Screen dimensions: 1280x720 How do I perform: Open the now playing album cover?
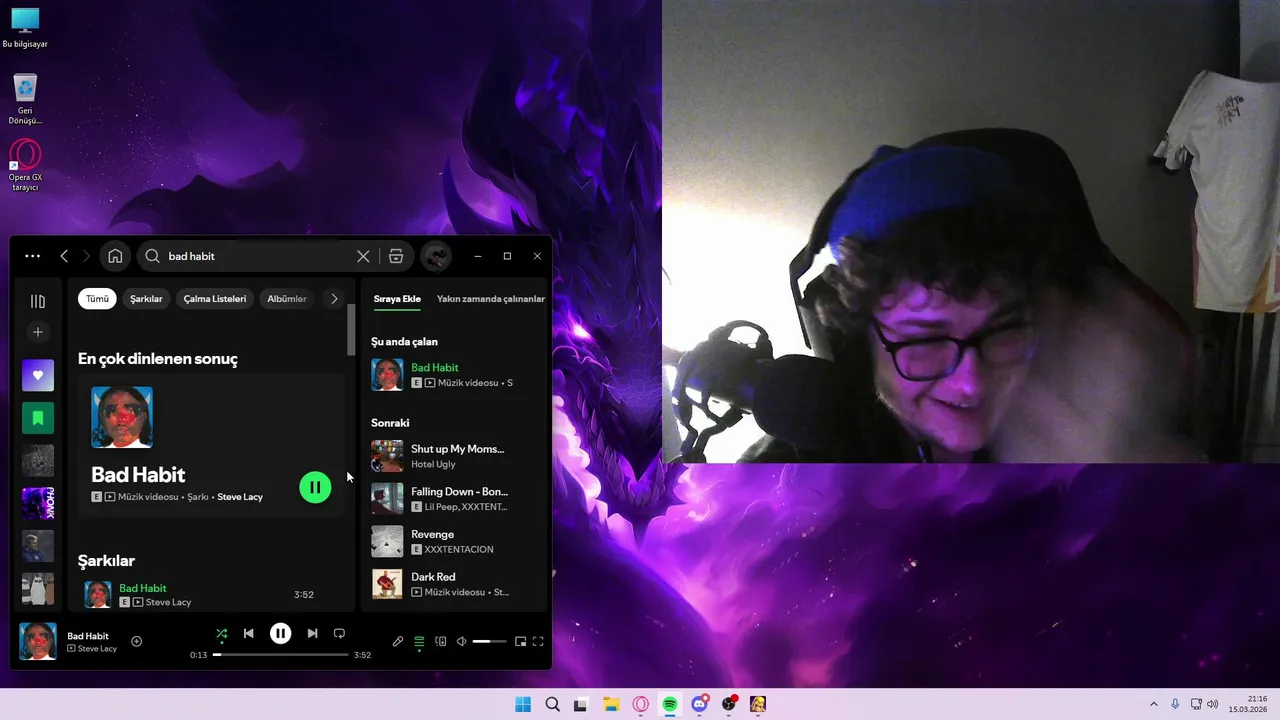[x=38, y=641]
